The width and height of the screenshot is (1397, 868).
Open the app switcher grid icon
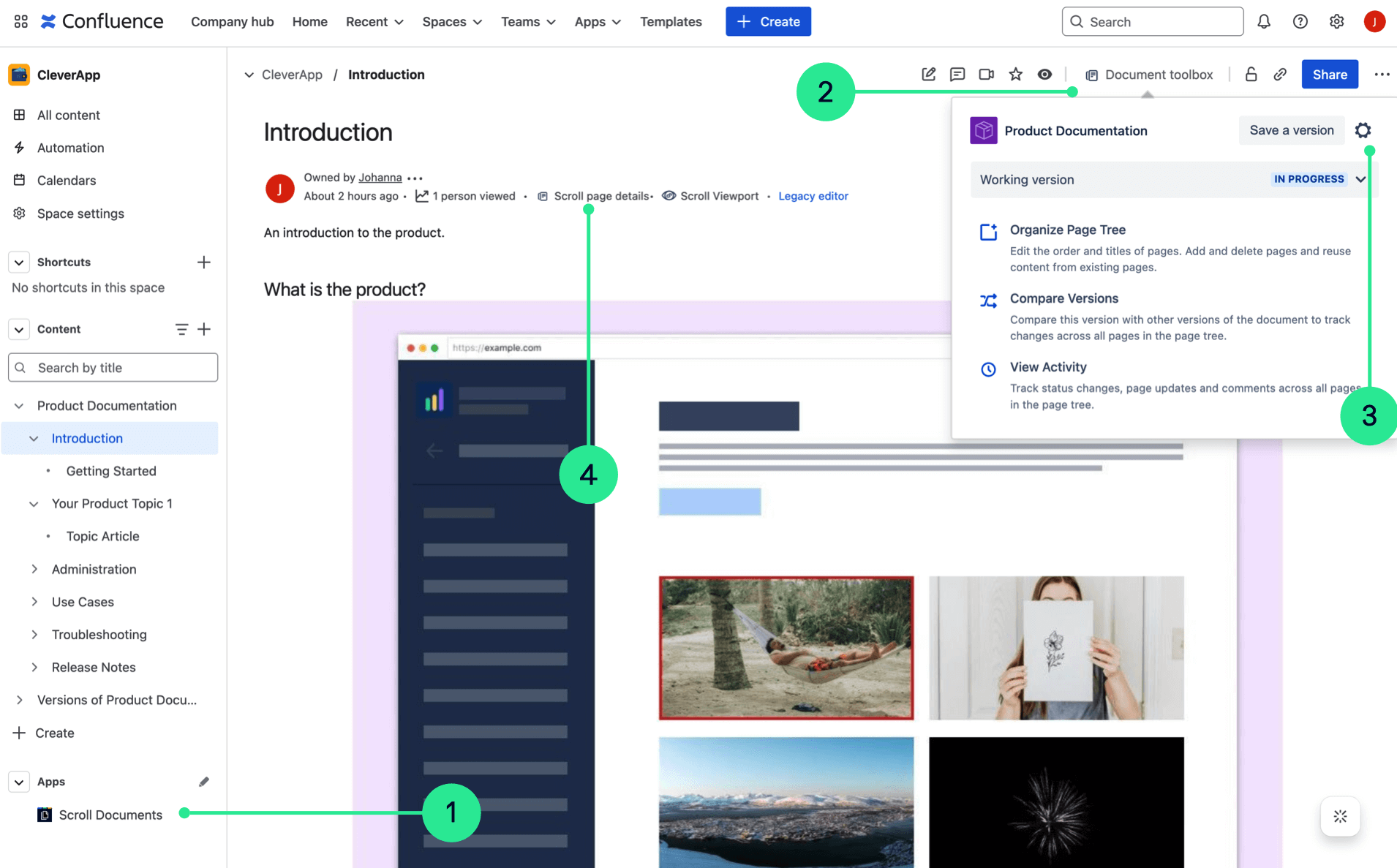20,22
